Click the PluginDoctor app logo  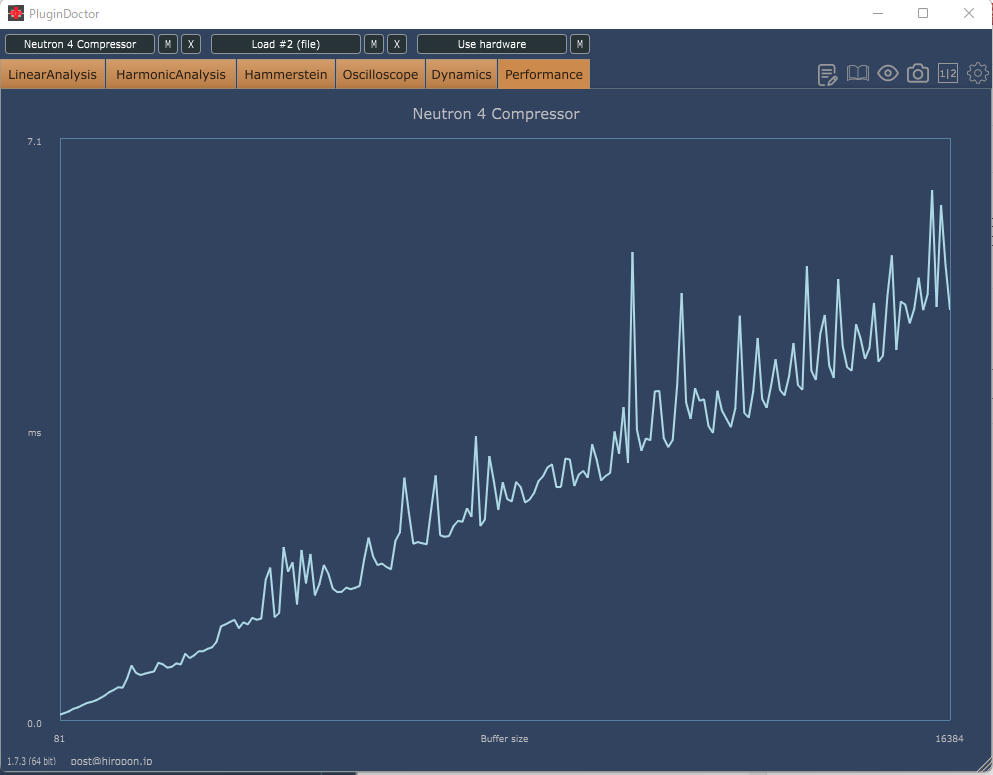[15, 13]
